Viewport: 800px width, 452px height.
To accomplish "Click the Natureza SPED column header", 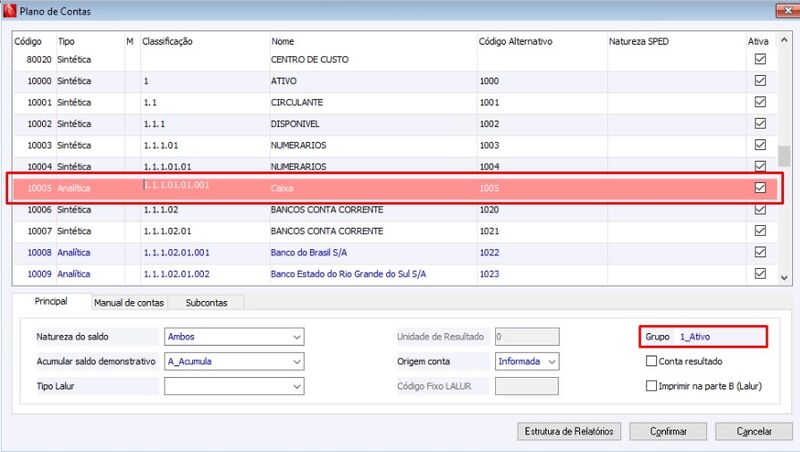I will [x=638, y=41].
